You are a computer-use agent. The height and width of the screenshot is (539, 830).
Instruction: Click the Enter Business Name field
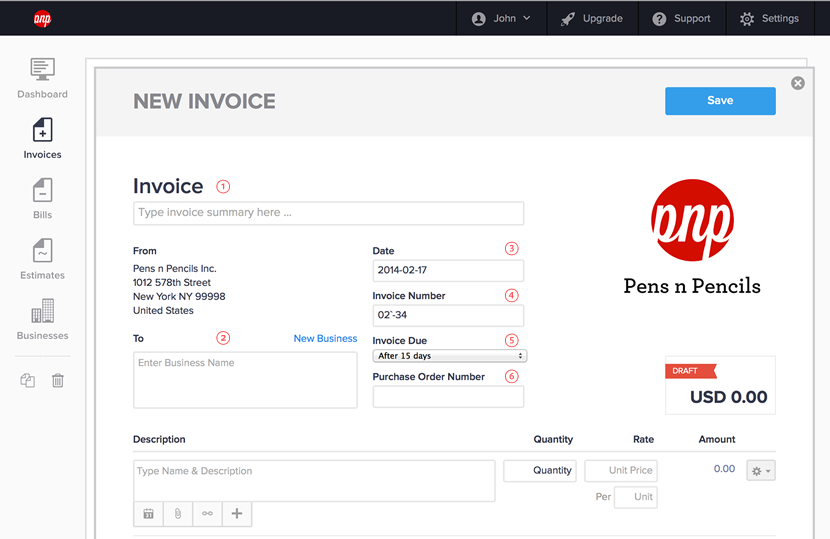[245, 380]
